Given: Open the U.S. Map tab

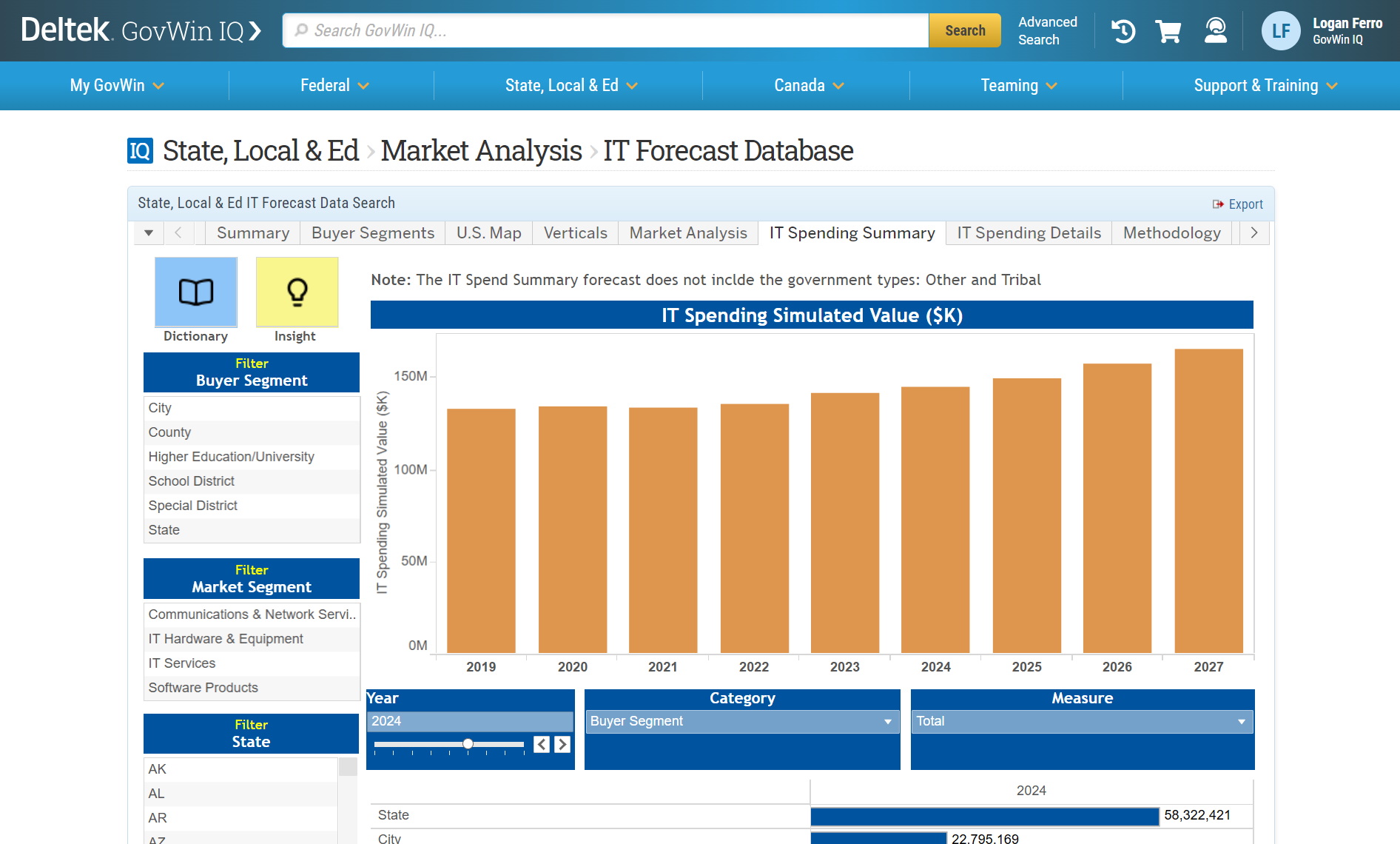Looking at the screenshot, I should [x=488, y=232].
